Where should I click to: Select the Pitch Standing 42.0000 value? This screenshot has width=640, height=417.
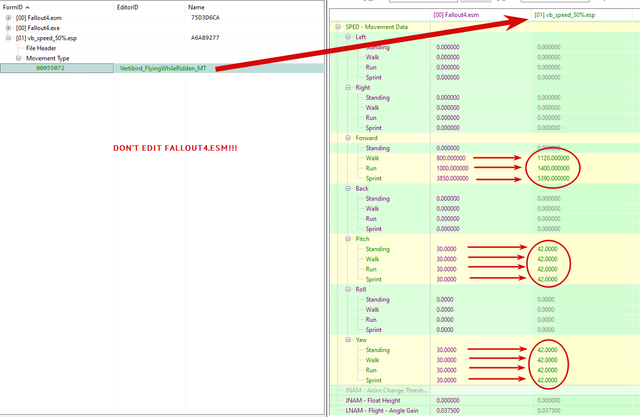point(547,249)
